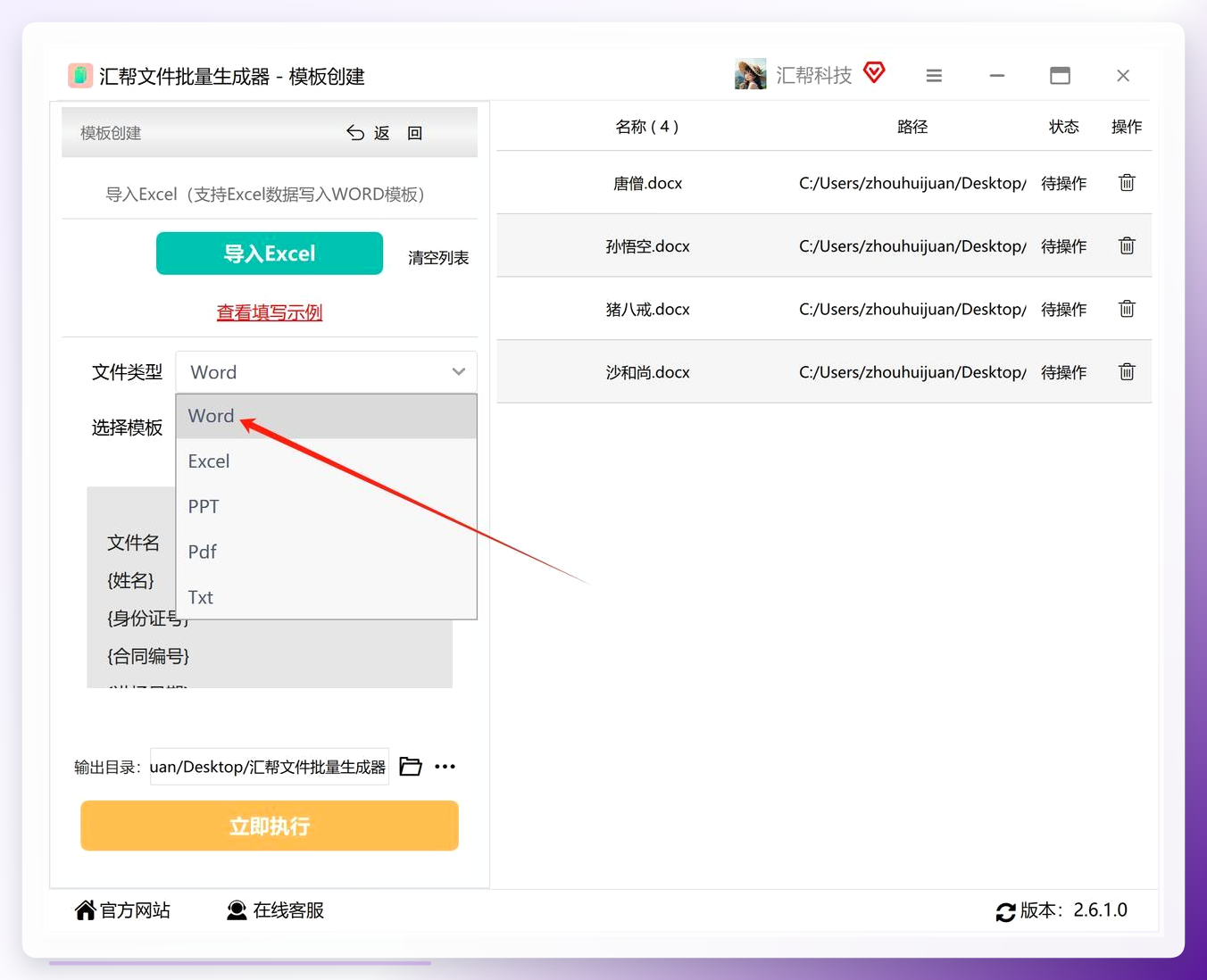Click the red VIP diamond icon

click(x=875, y=72)
